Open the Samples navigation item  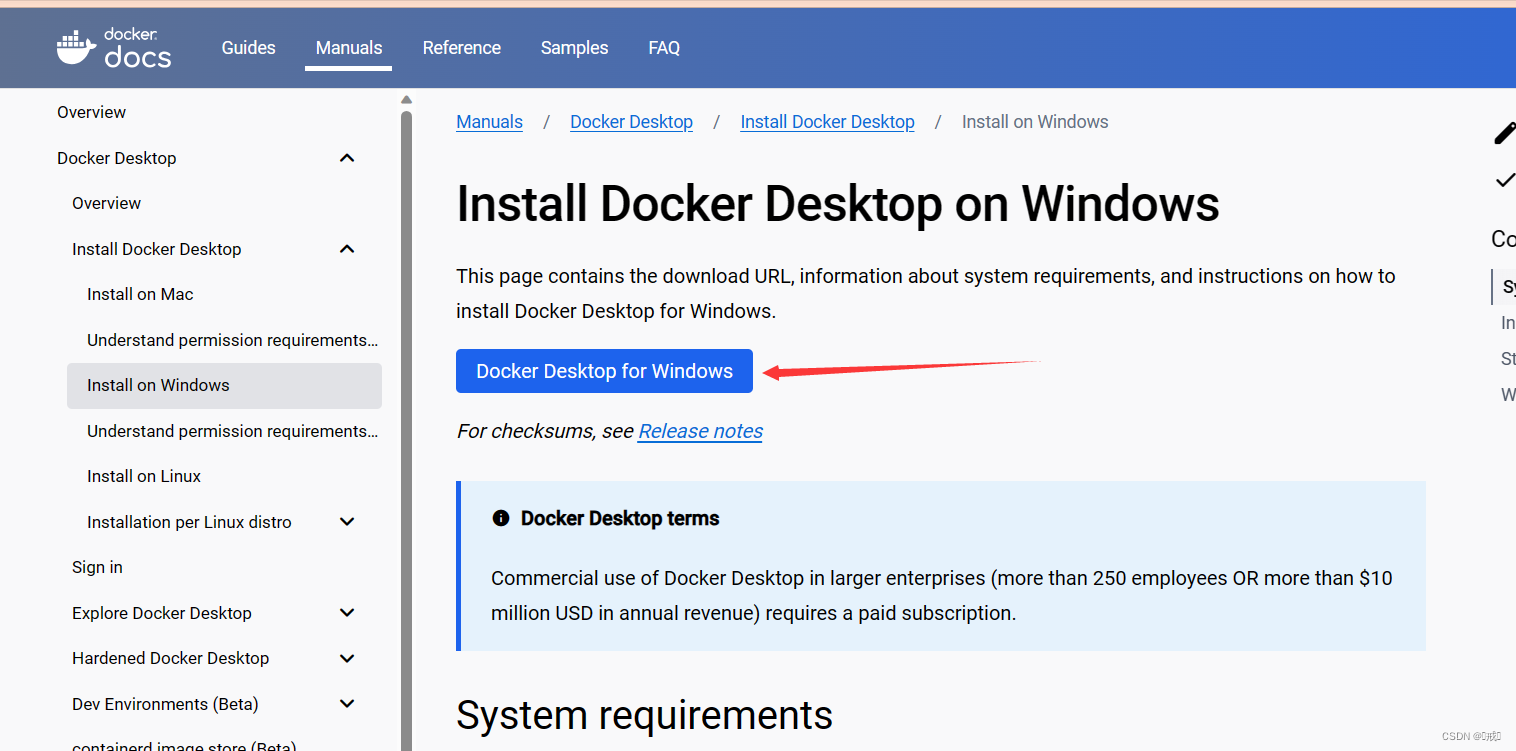click(574, 48)
